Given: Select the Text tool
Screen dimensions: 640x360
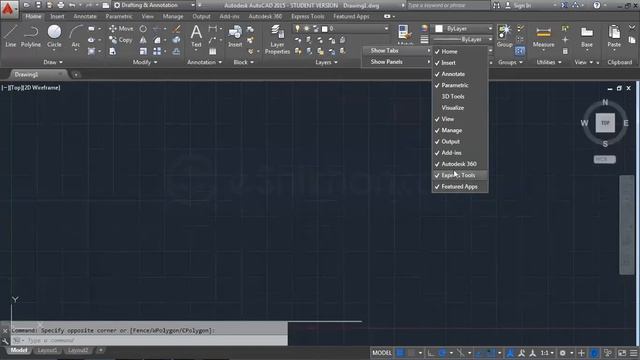Looking at the screenshot, I should click(x=196, y=36).
